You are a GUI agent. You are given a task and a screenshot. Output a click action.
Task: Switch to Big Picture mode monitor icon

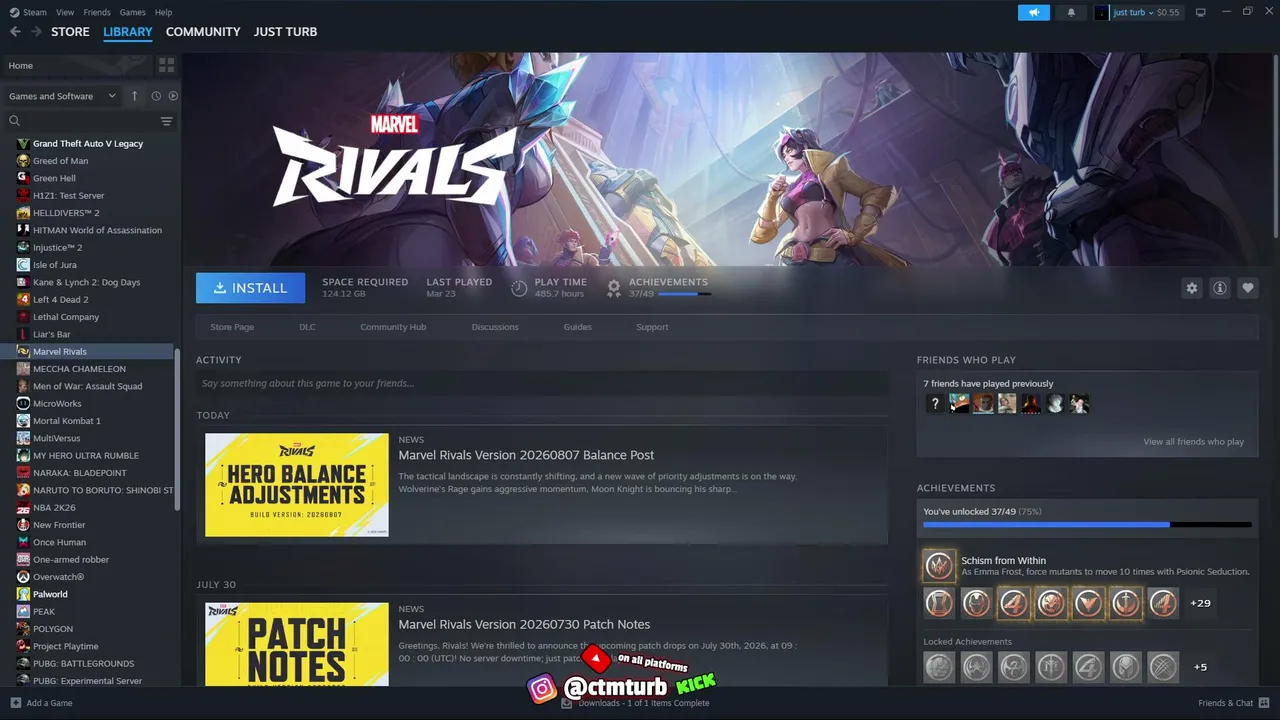point(1201,12)
